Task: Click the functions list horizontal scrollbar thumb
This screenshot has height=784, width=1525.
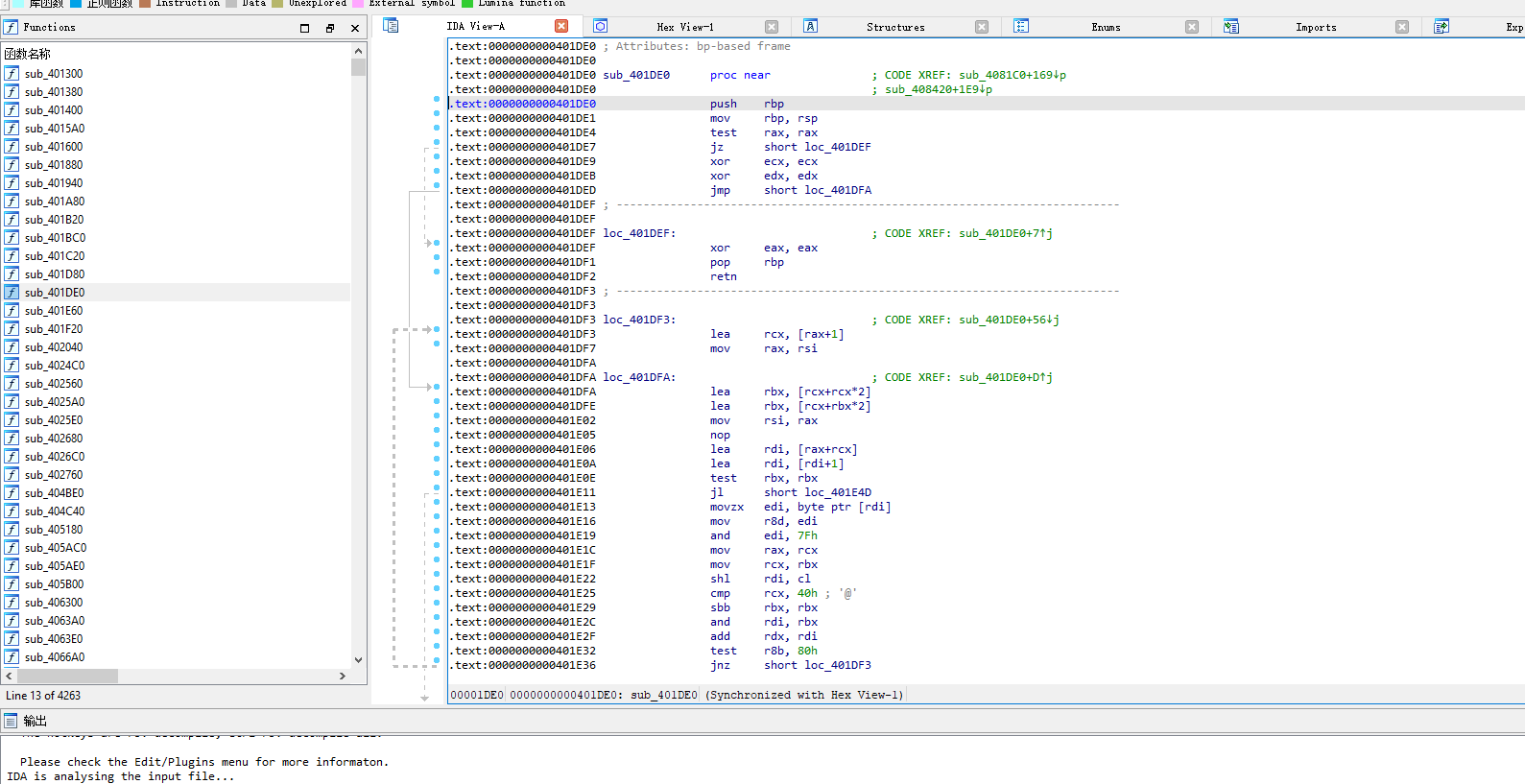Action: coord(66,676)
